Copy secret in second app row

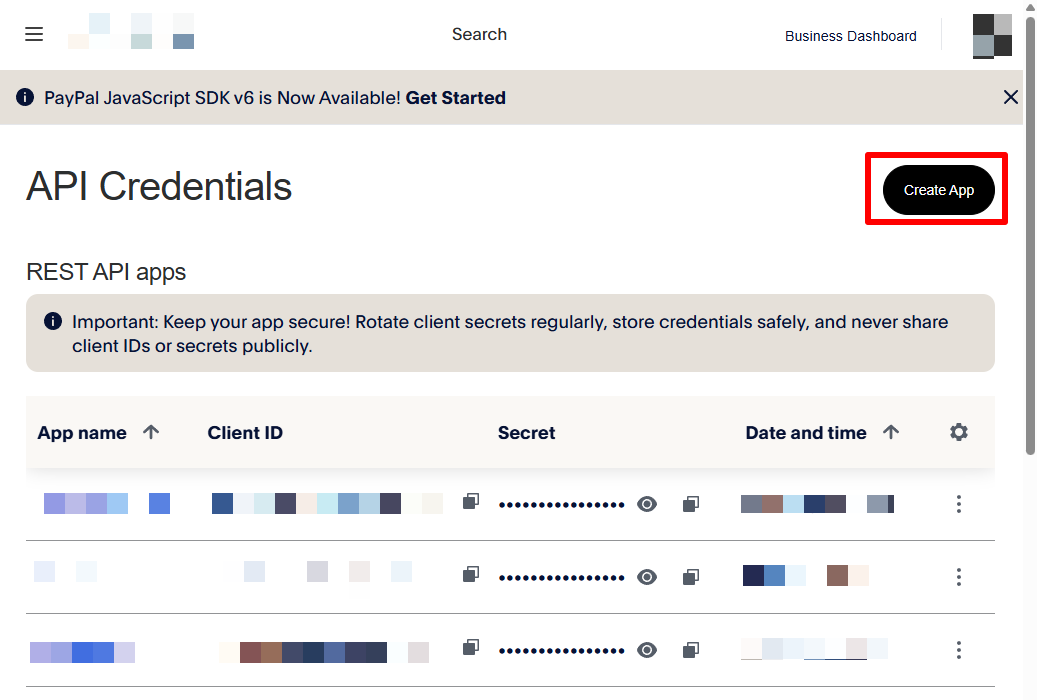click(690, 577)
